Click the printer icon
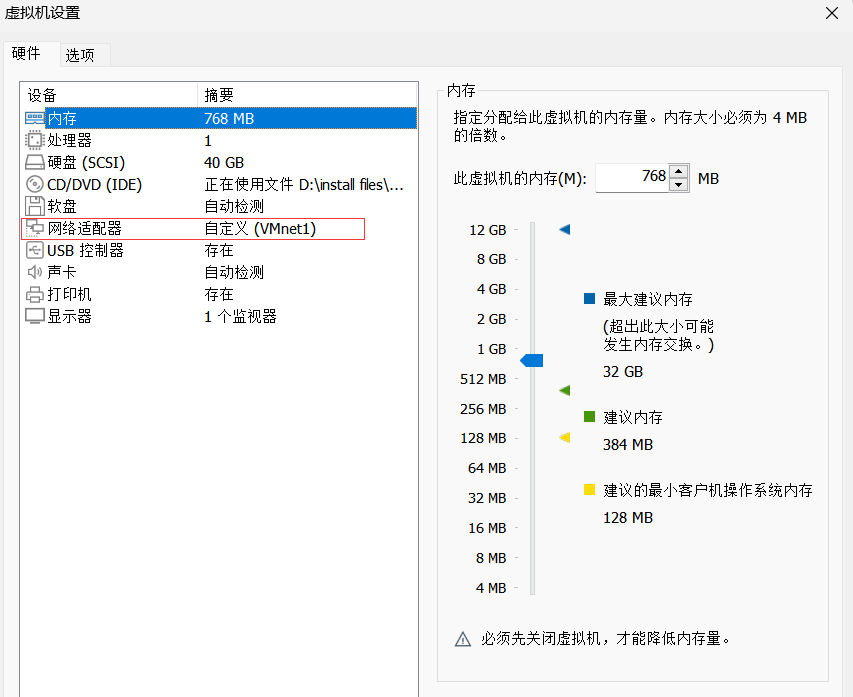 pyautogui.click(x=35, y=294)
